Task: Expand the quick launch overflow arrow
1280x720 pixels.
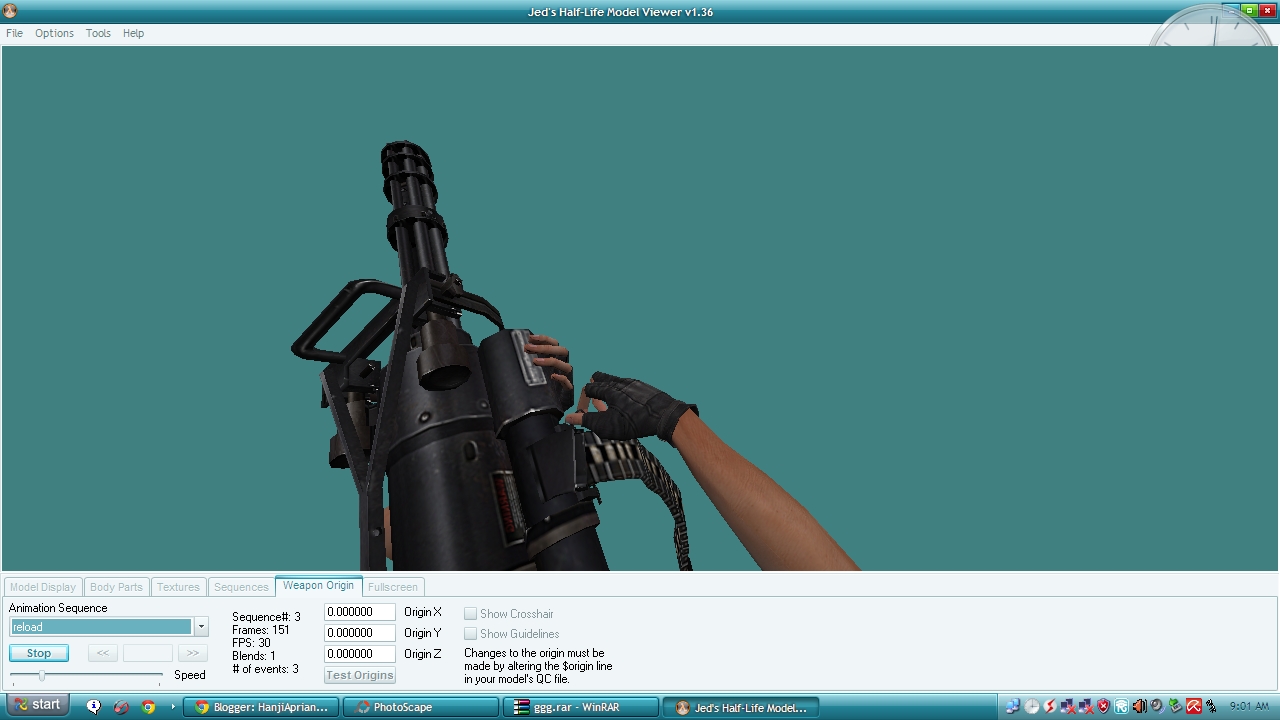Action: click(x=173, y=707)
